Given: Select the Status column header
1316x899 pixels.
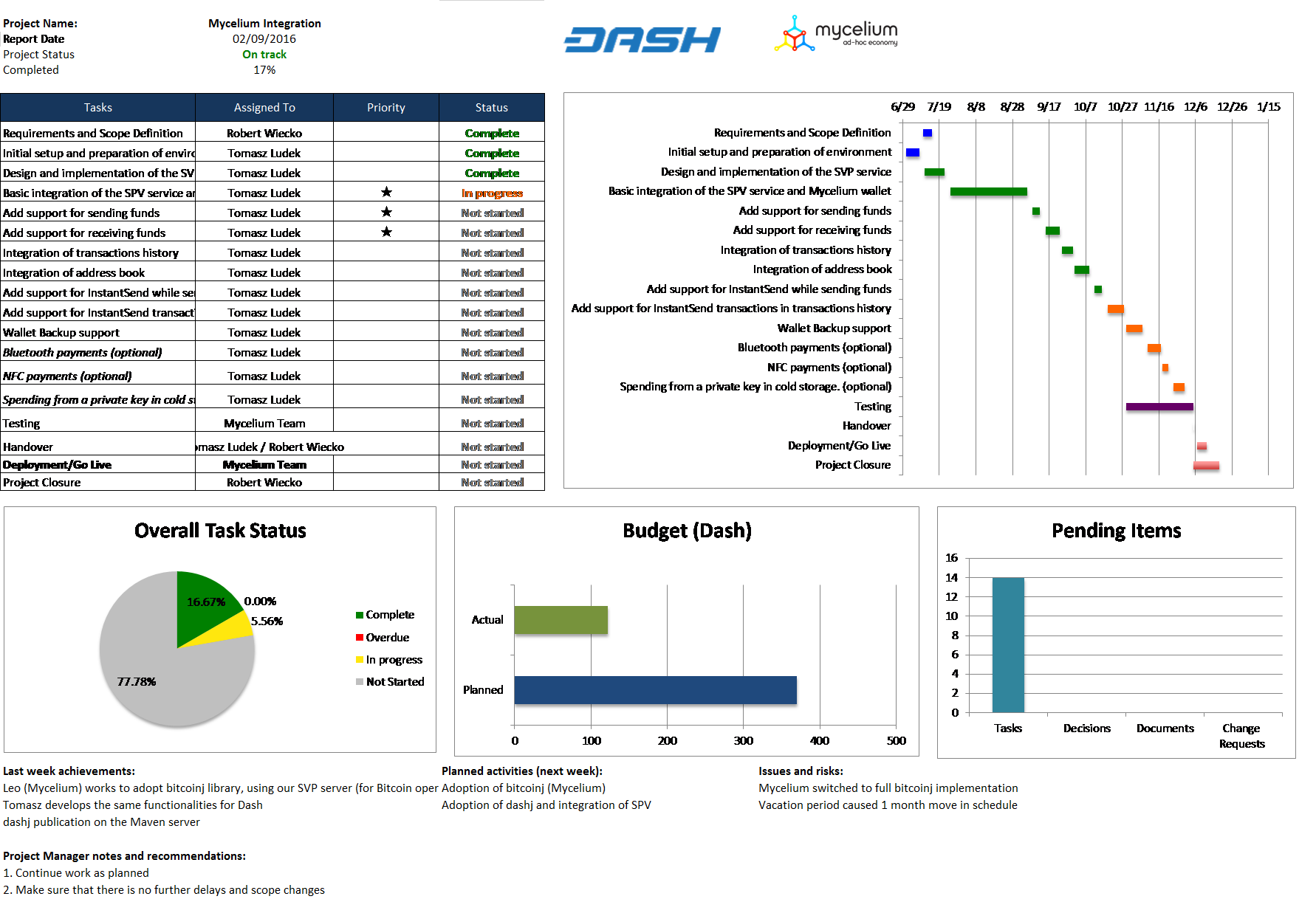Looking at the screenshot, I should 492,108.
